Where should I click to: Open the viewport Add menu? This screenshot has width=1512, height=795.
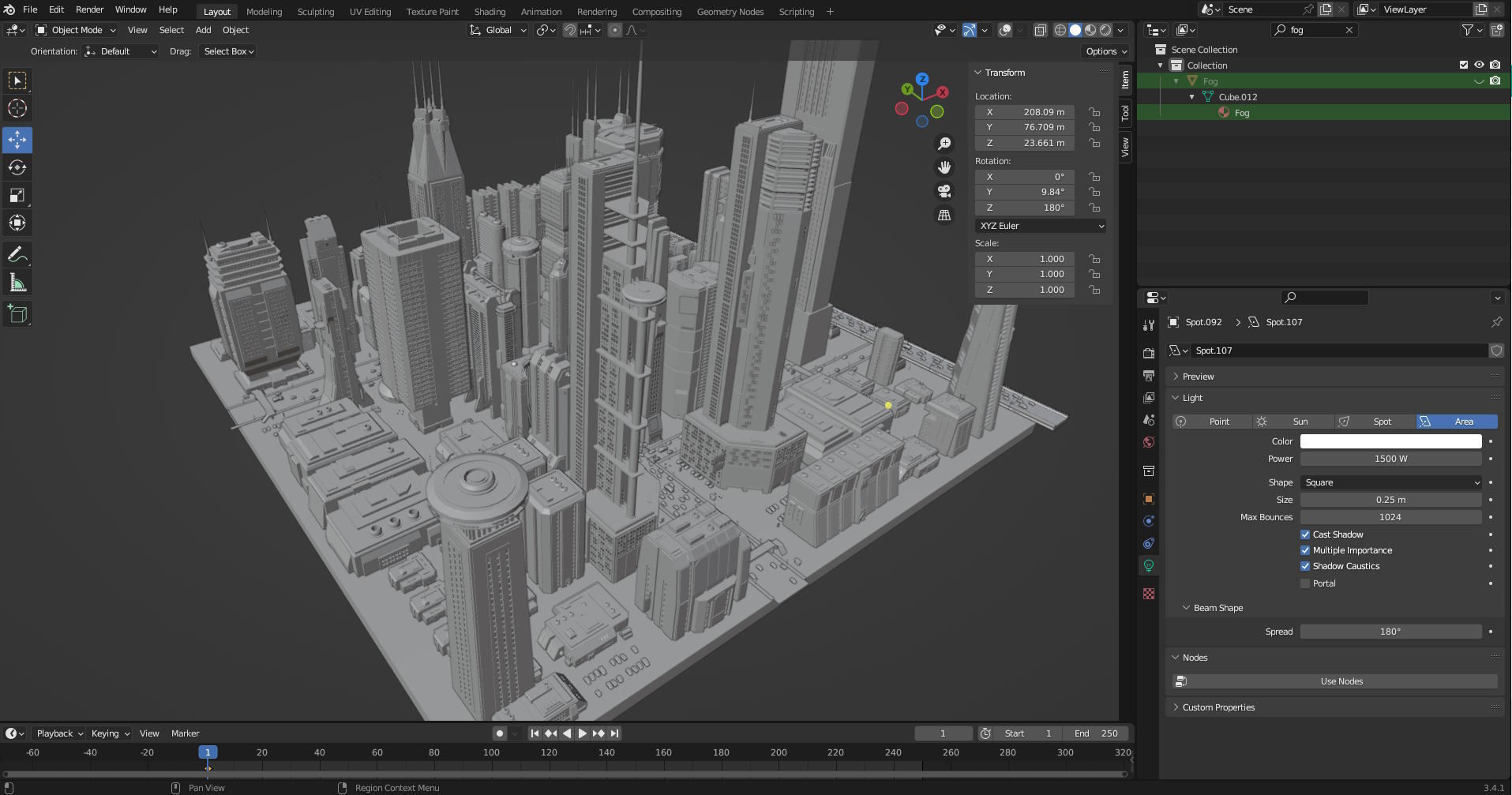click(x=203, y=30)
